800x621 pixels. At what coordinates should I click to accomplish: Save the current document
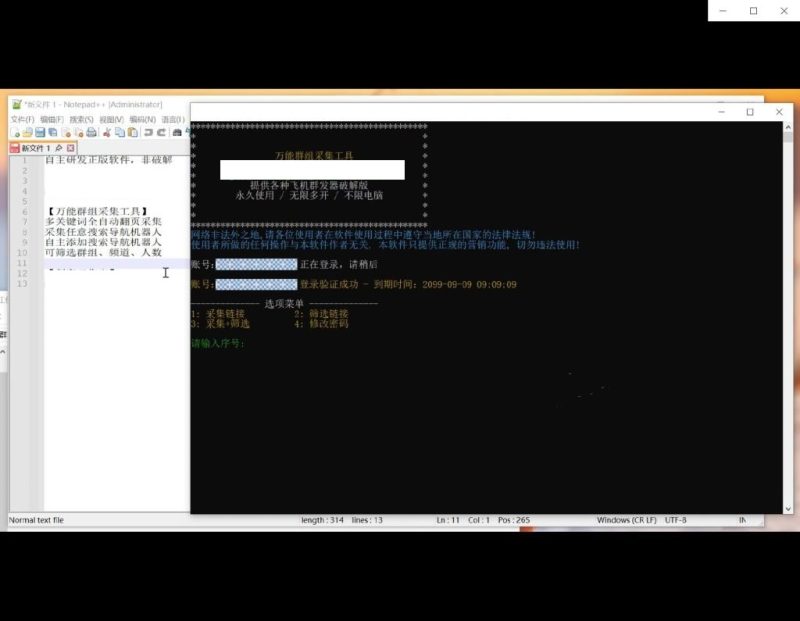coord(39,132)
